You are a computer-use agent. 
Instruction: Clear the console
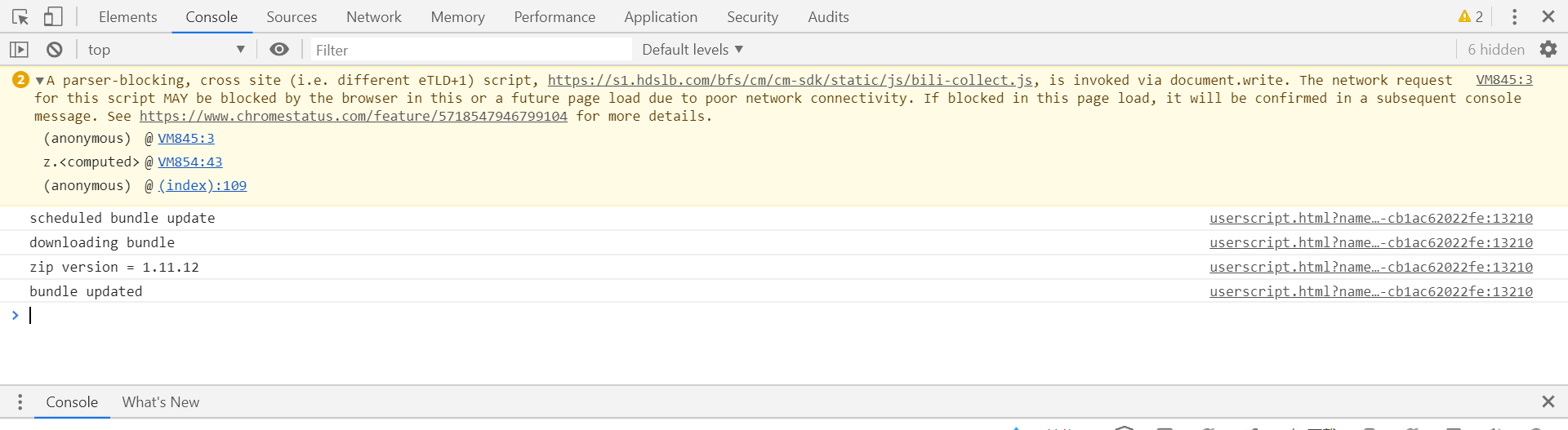click(x=55, y=50)
